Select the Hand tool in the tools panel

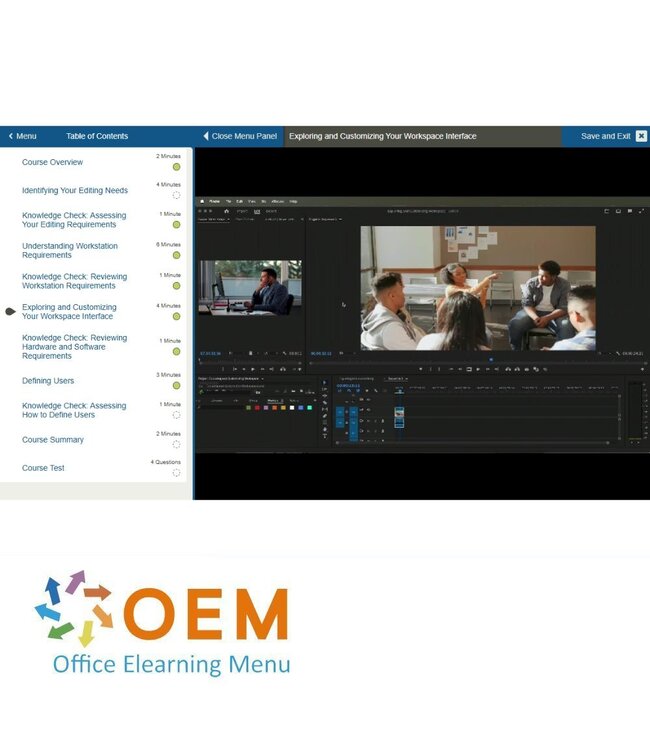[325, 430]
